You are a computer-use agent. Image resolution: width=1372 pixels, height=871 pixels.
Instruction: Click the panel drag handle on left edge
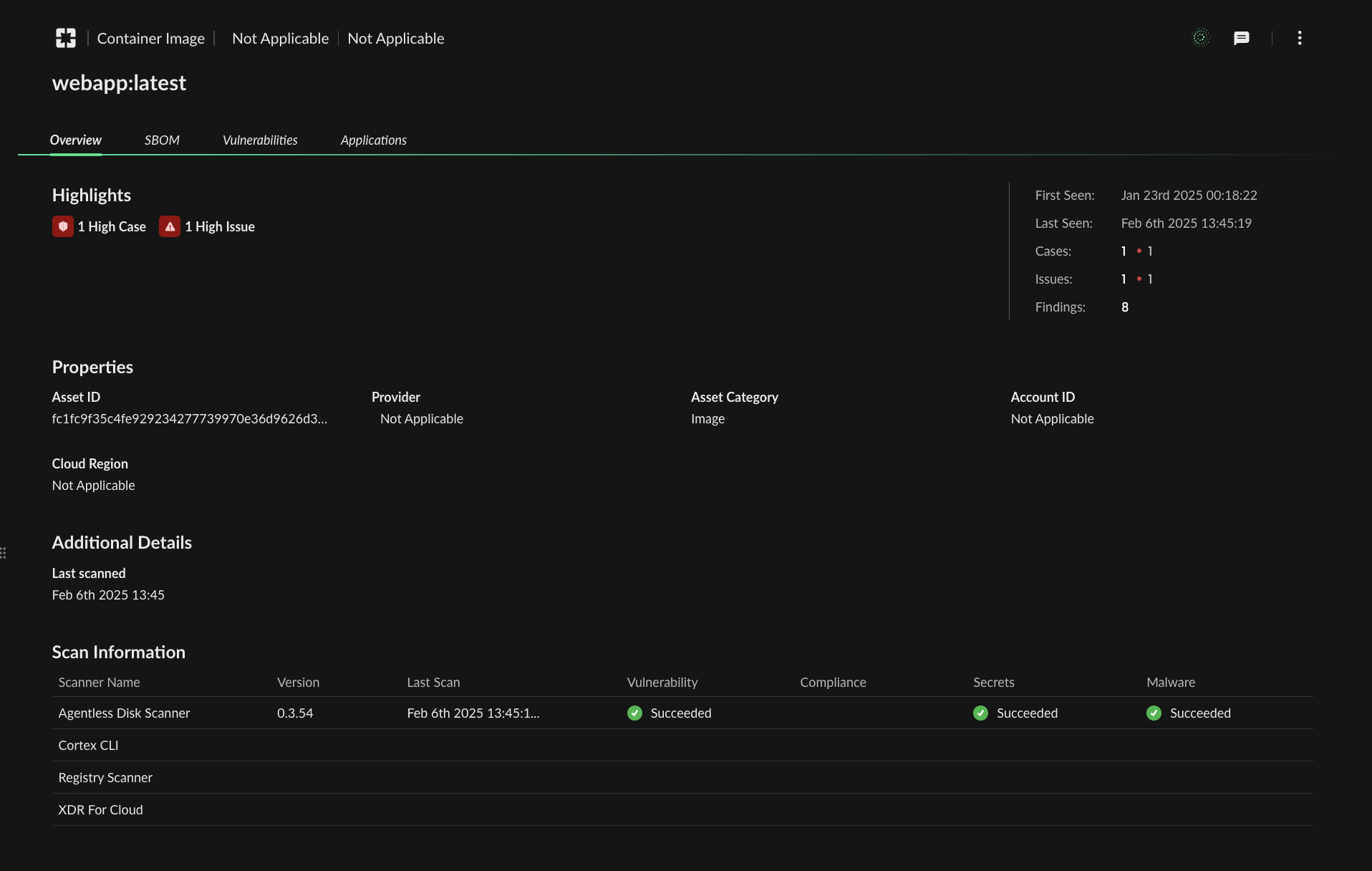click(4, 553)
